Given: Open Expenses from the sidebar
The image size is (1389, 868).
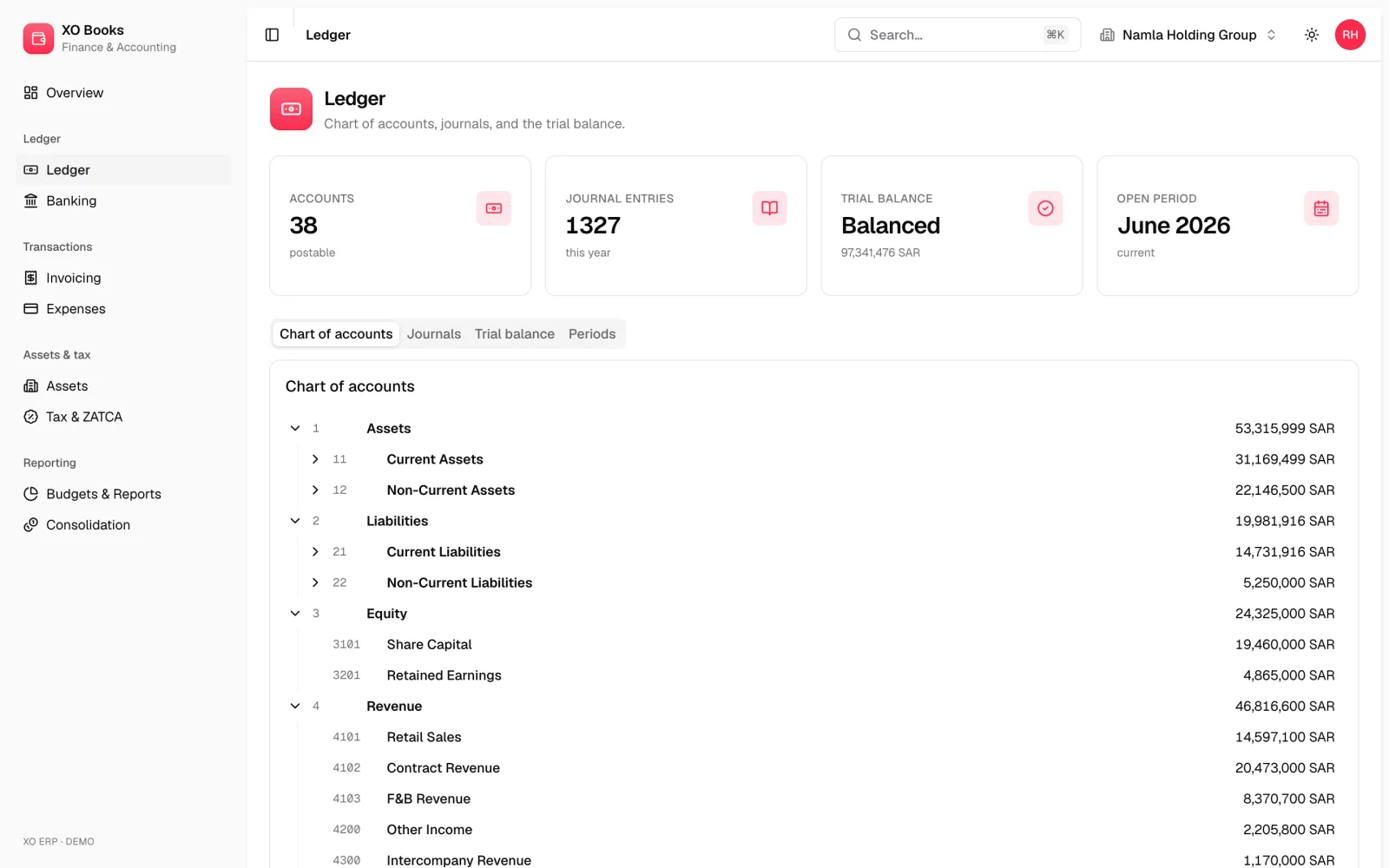Looking at the screenshot, I should pyautogui.click(x=123, y=309).
